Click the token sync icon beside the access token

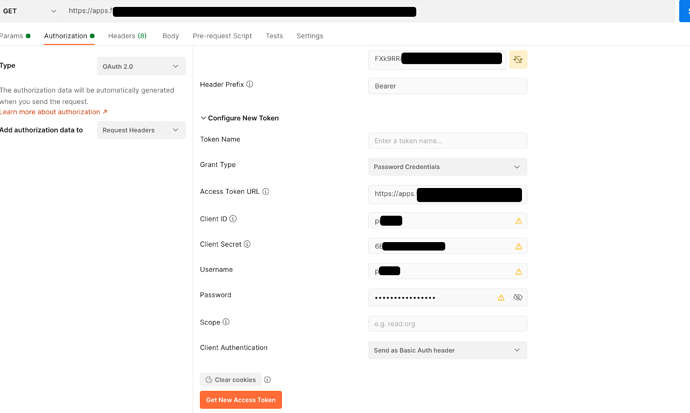tap(518, 59)
